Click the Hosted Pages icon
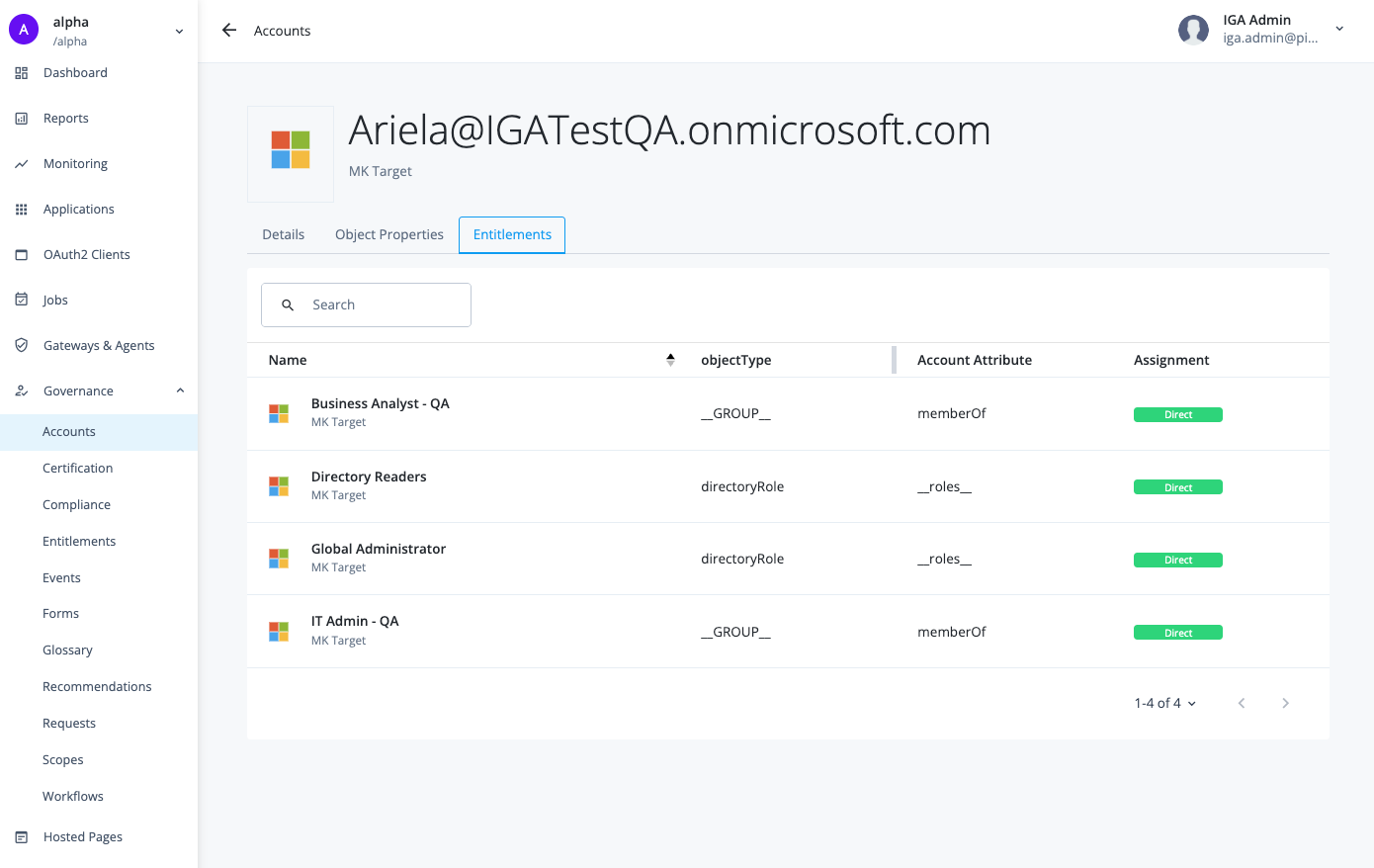The height and width of the screenshot is (868, 1374). point(22,836)
